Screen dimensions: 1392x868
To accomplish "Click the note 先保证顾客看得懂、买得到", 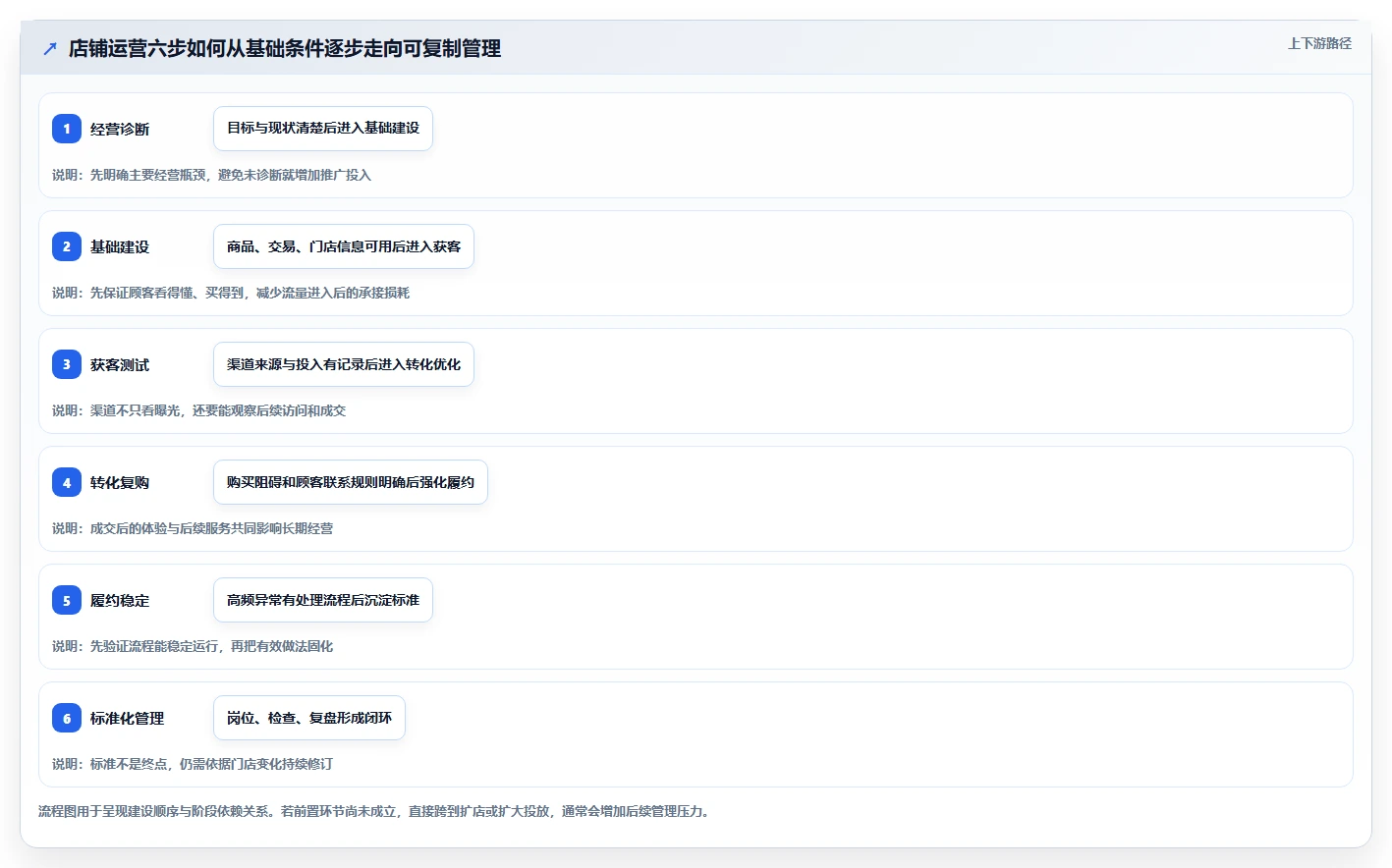I will pyautogui.click(x=231, y=293).
